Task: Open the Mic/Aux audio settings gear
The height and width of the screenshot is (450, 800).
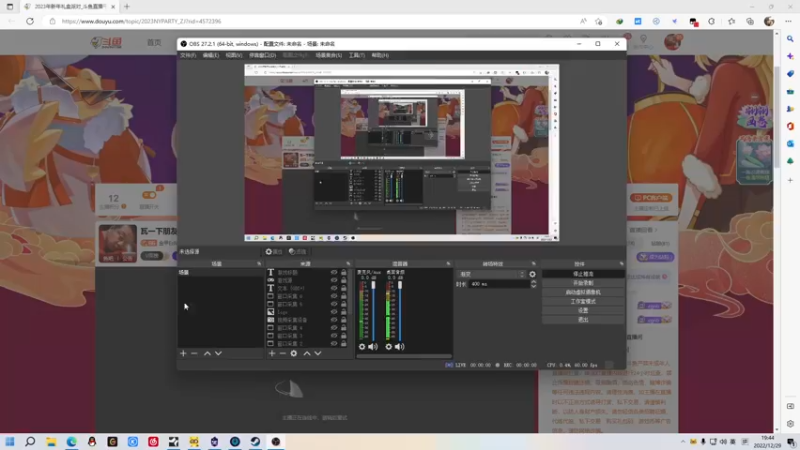Action: (362, 346)
